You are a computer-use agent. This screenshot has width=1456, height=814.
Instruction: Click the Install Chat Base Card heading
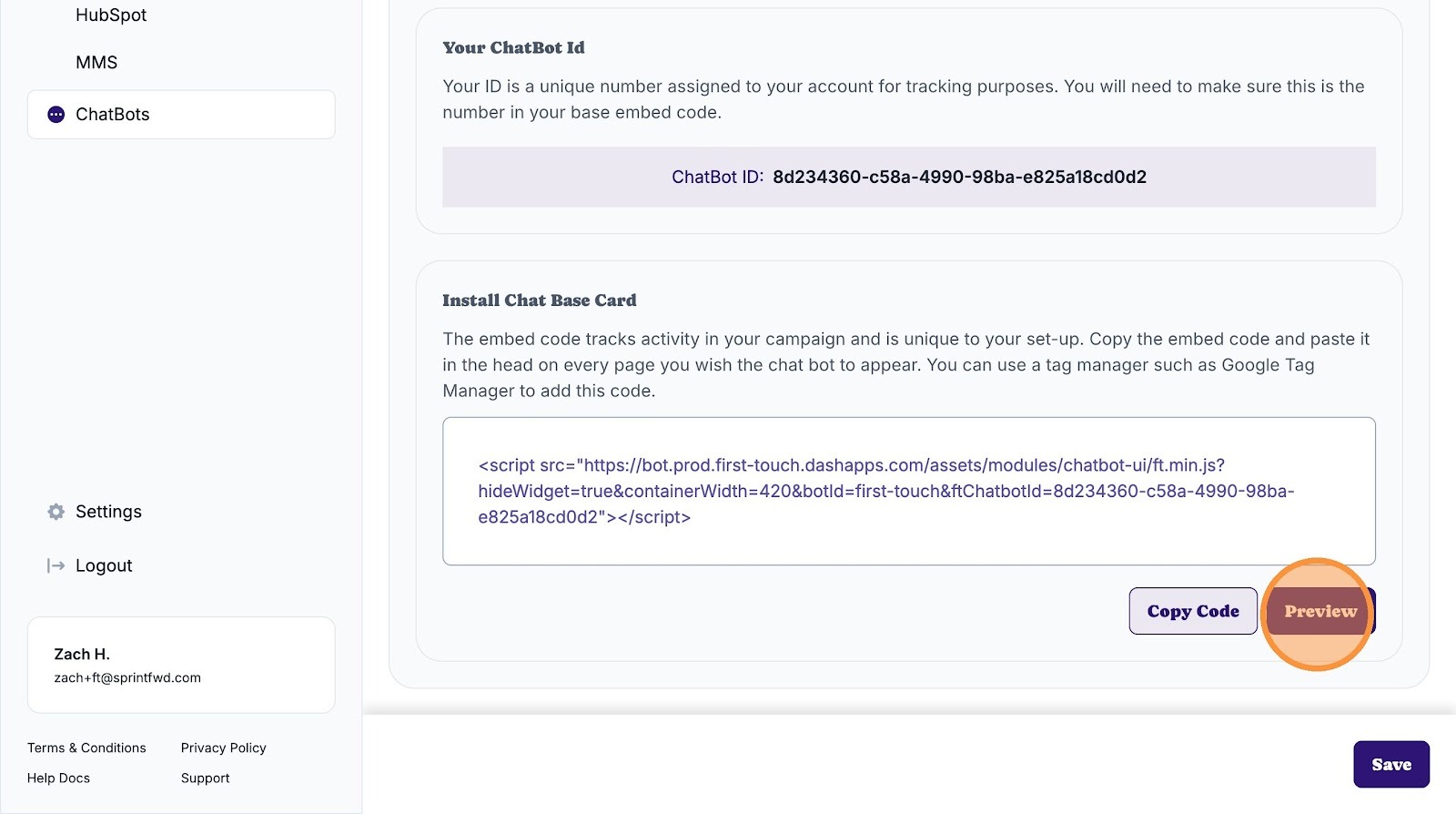[540, 300]
